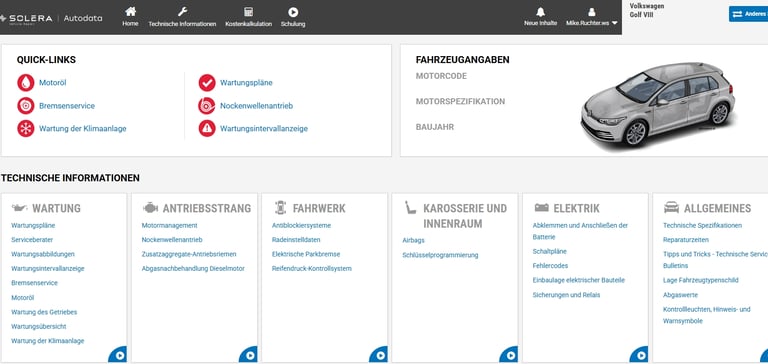Open Sicherungen und Relais link
Image resolution: width=768 pixels, height=364 pixels.
click(566, 295)
